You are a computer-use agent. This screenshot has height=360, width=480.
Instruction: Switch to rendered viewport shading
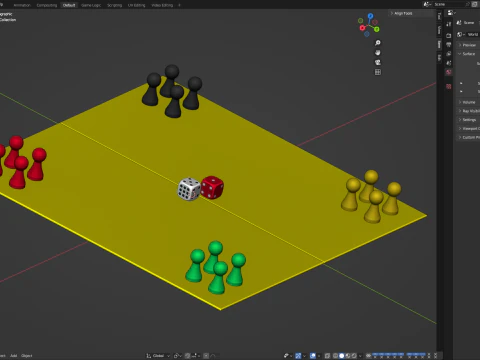pyautogui.click(x=354, y=356)
